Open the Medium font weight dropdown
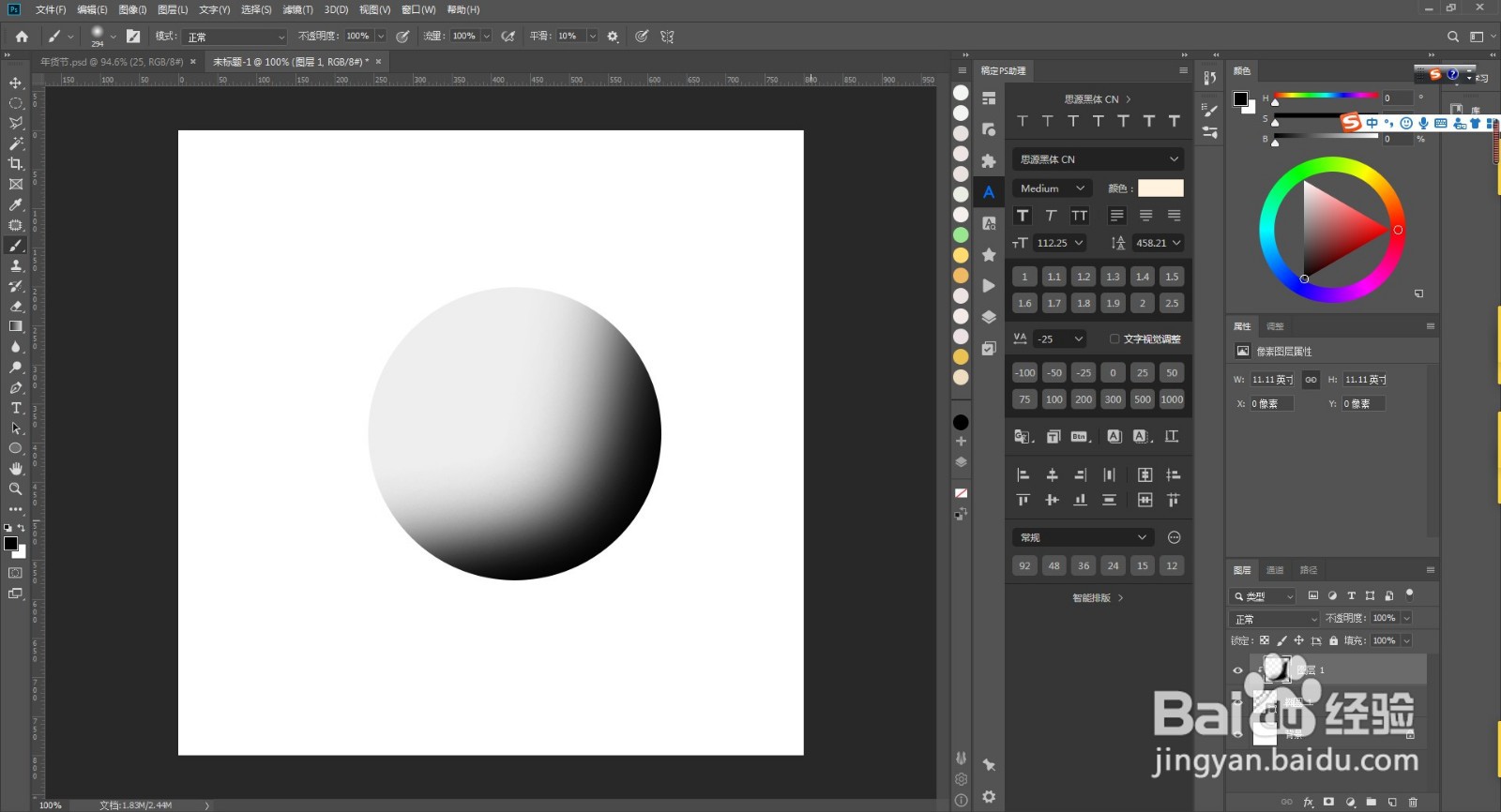1501x812 pixels. tap(1053, 188)
